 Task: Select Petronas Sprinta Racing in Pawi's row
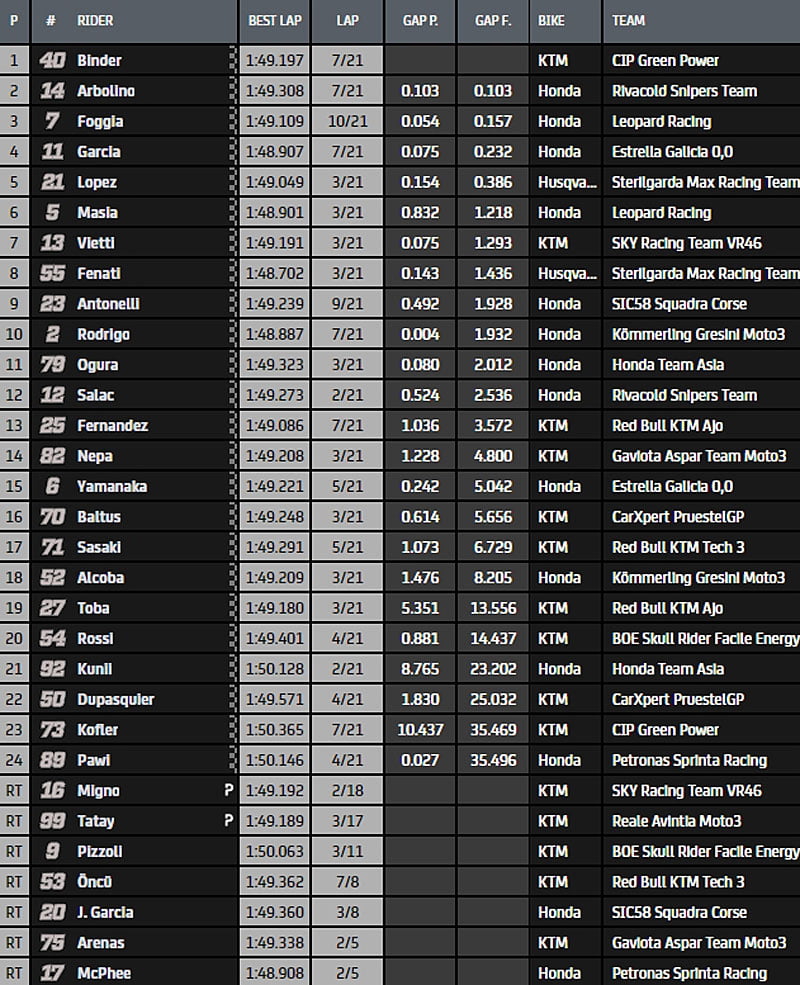pyautogui.click(x=689, y=761)
